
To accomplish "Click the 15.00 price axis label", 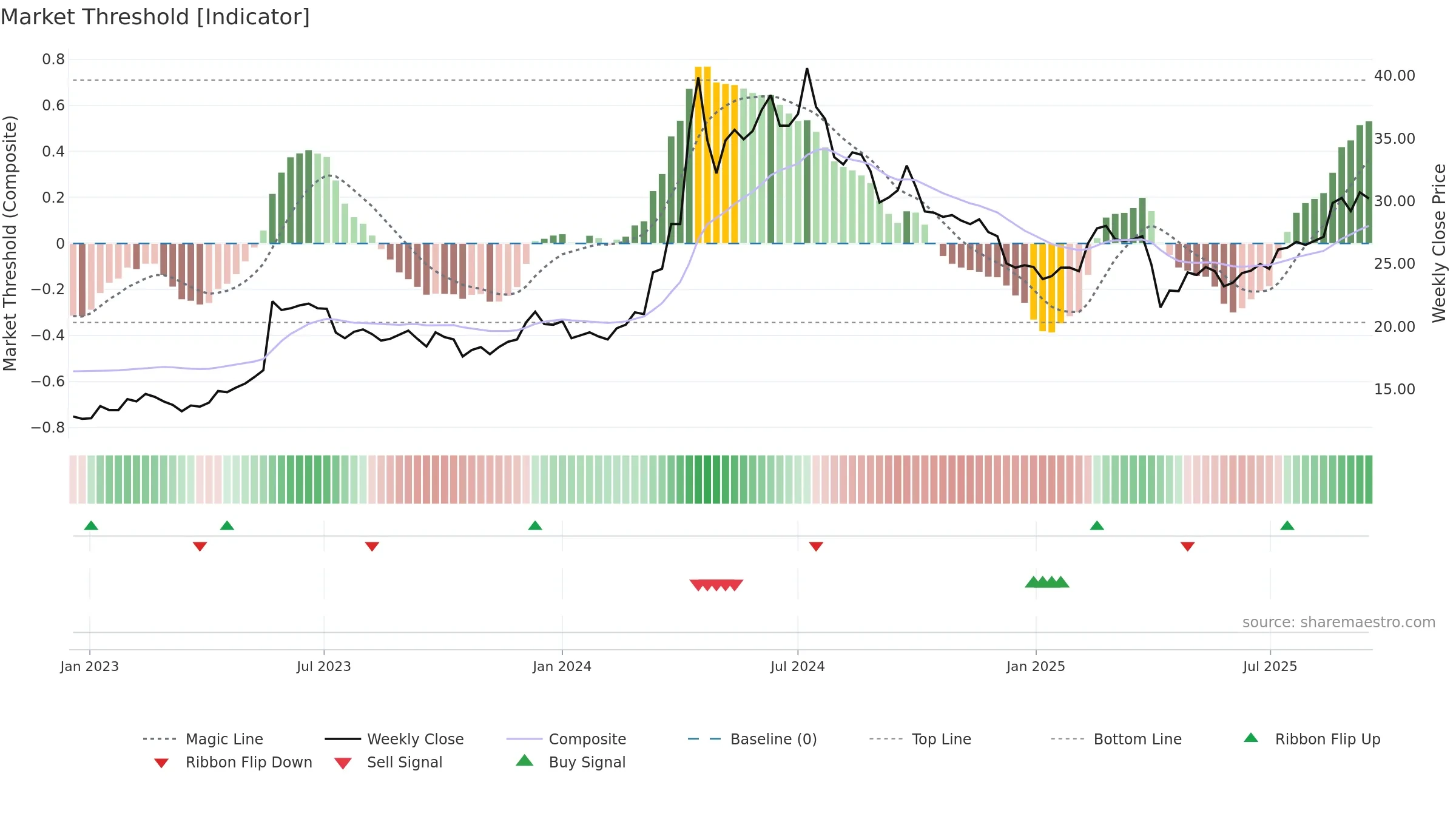I will (x=1395, y=389).
